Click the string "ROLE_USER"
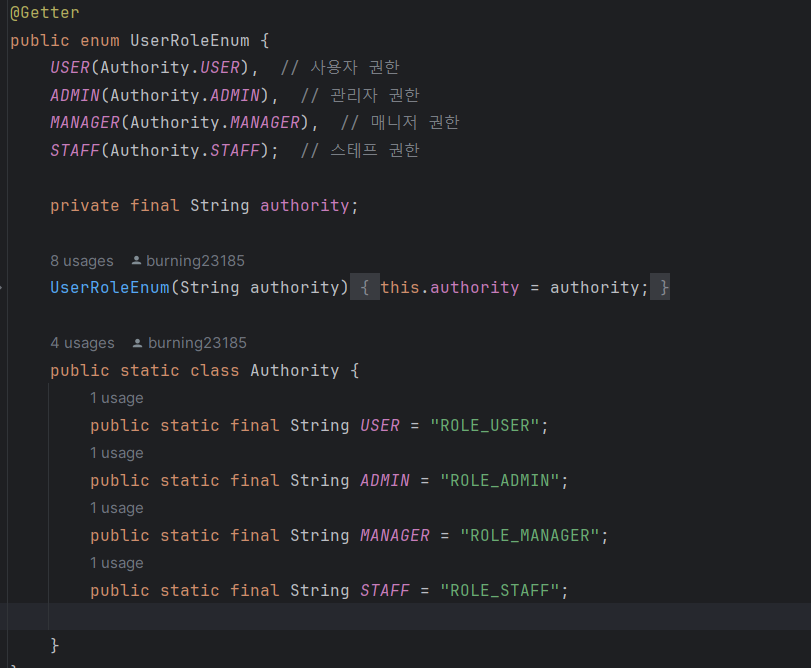The width and height of the screenshot is (811, 668). click(485, 426)
